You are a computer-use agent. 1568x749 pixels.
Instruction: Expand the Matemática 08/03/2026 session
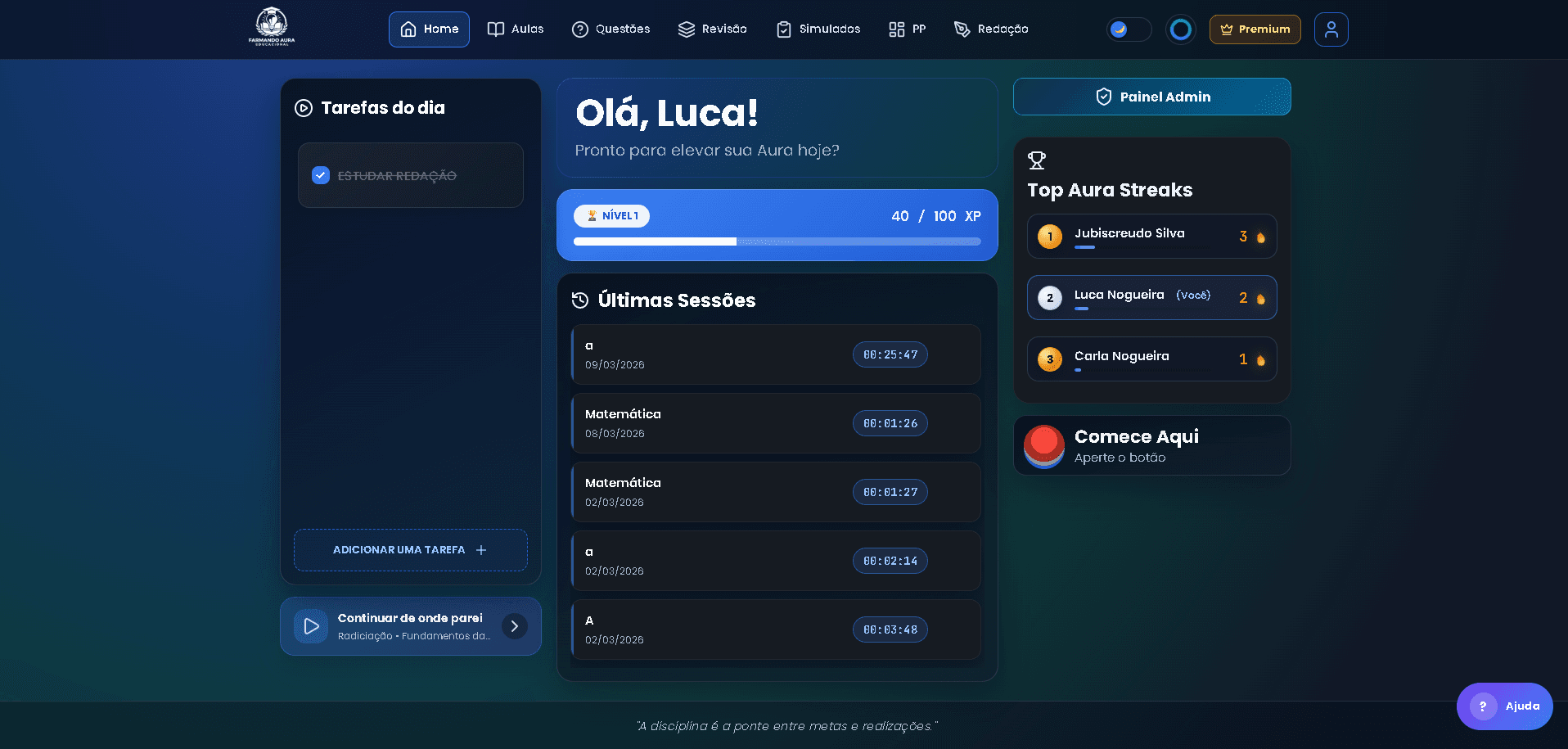point(775,422)
